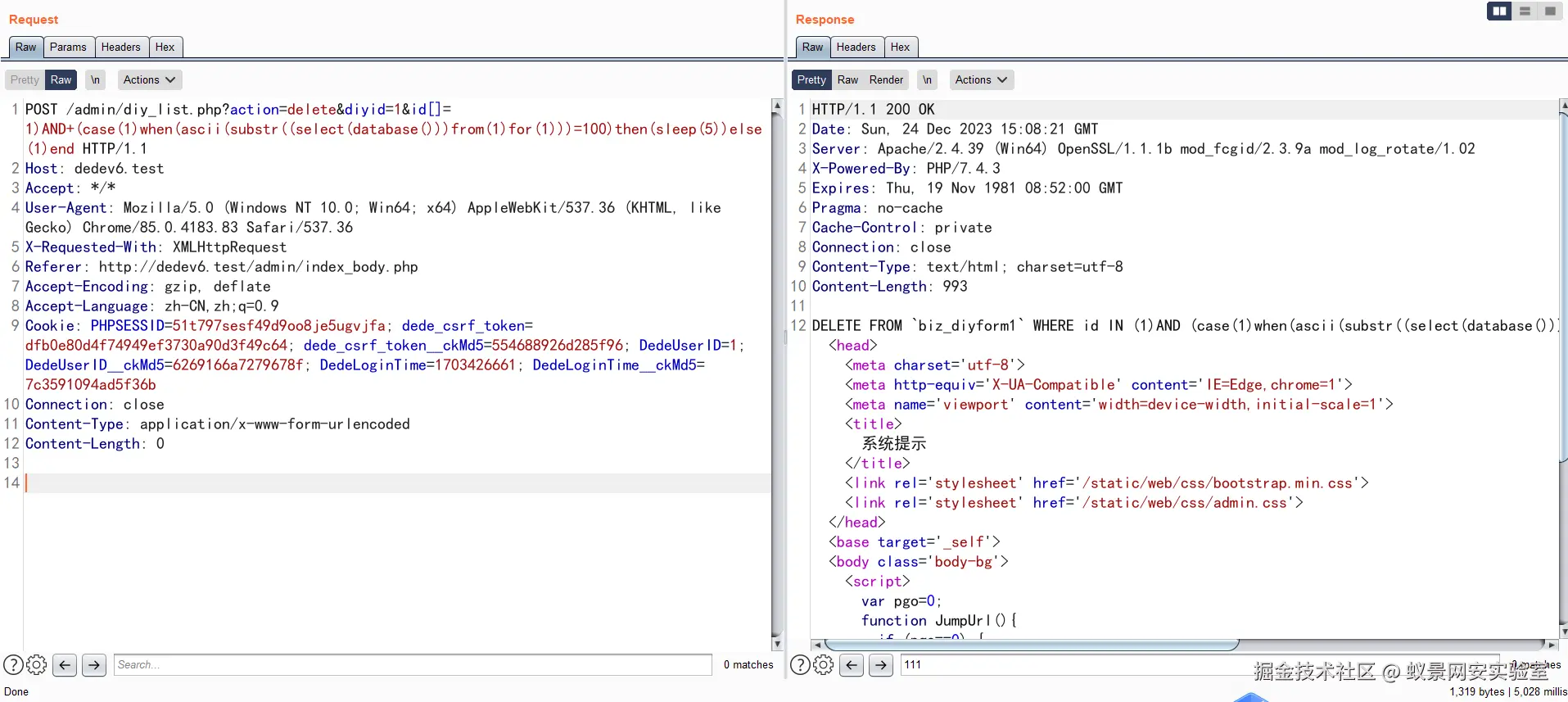Image resolution: width=1568 pixels, height=702 pixels.
Task: Click Request vertical scrollbar down arrow
Action: tap(777, 645)
